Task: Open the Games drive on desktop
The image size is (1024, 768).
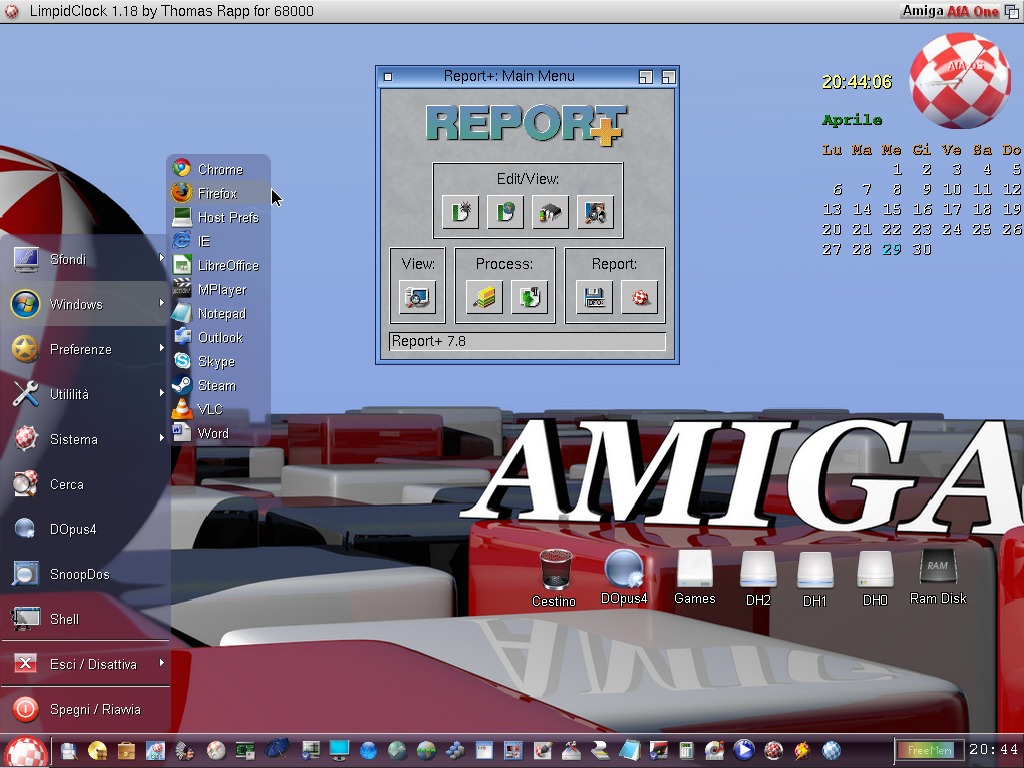Action: (694, 576)
